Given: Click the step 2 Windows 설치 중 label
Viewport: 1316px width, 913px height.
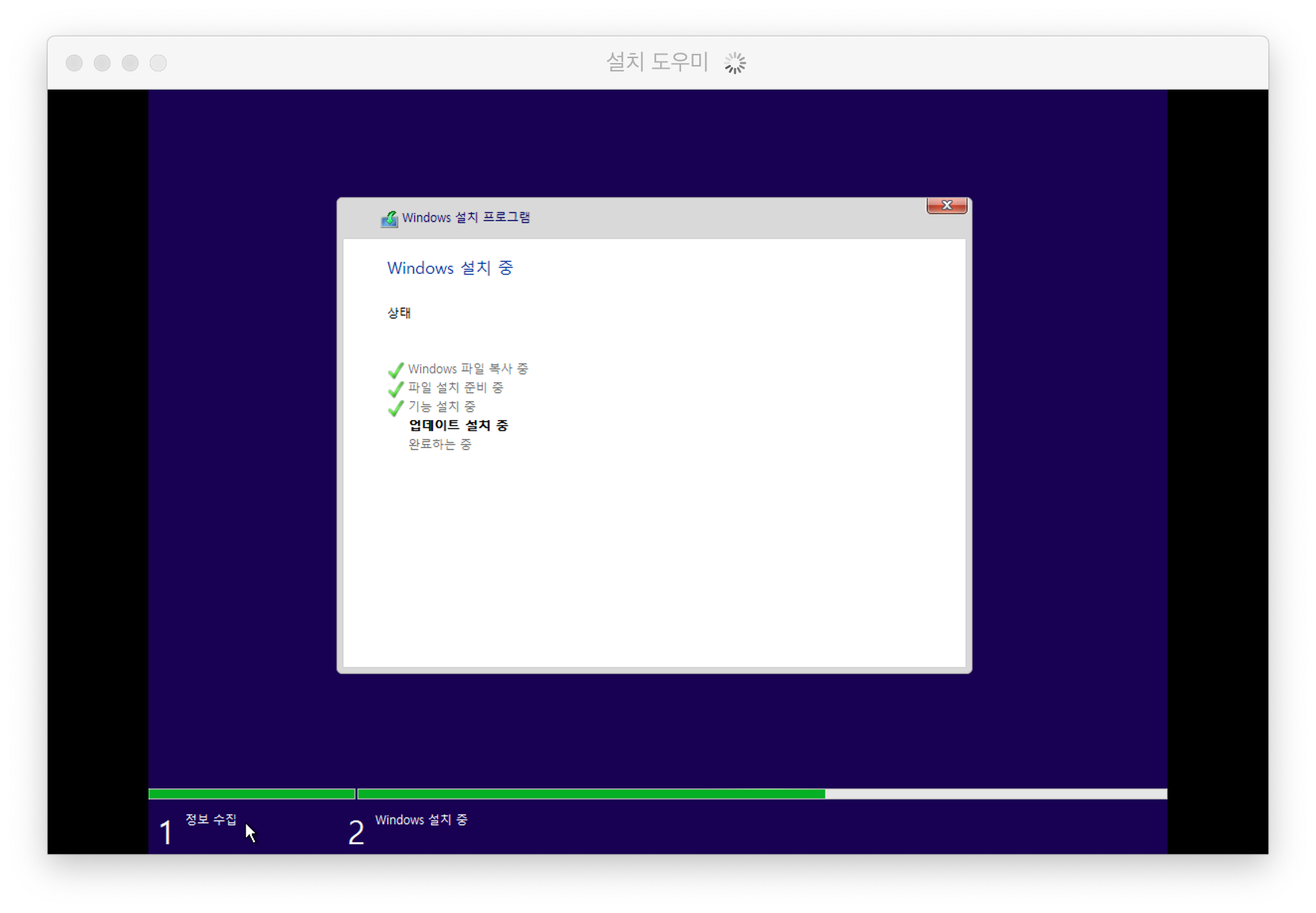Looking at the screenshot, I should point(421,820).
